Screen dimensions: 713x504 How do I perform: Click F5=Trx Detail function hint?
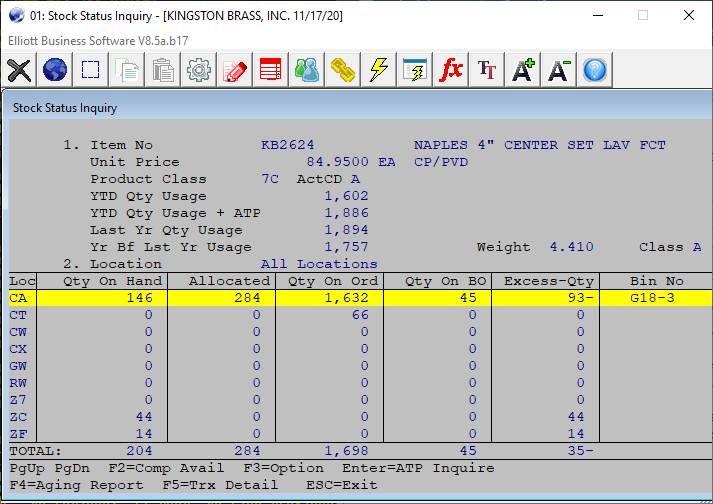pos(220,485)
